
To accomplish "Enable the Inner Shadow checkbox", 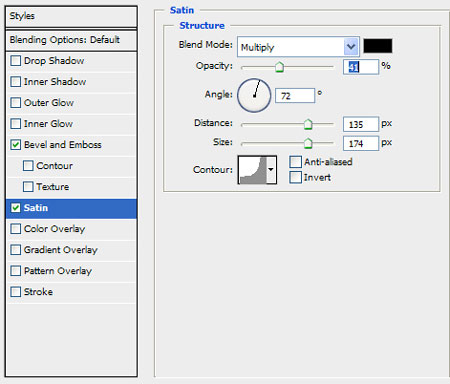I will pos(16,82).
